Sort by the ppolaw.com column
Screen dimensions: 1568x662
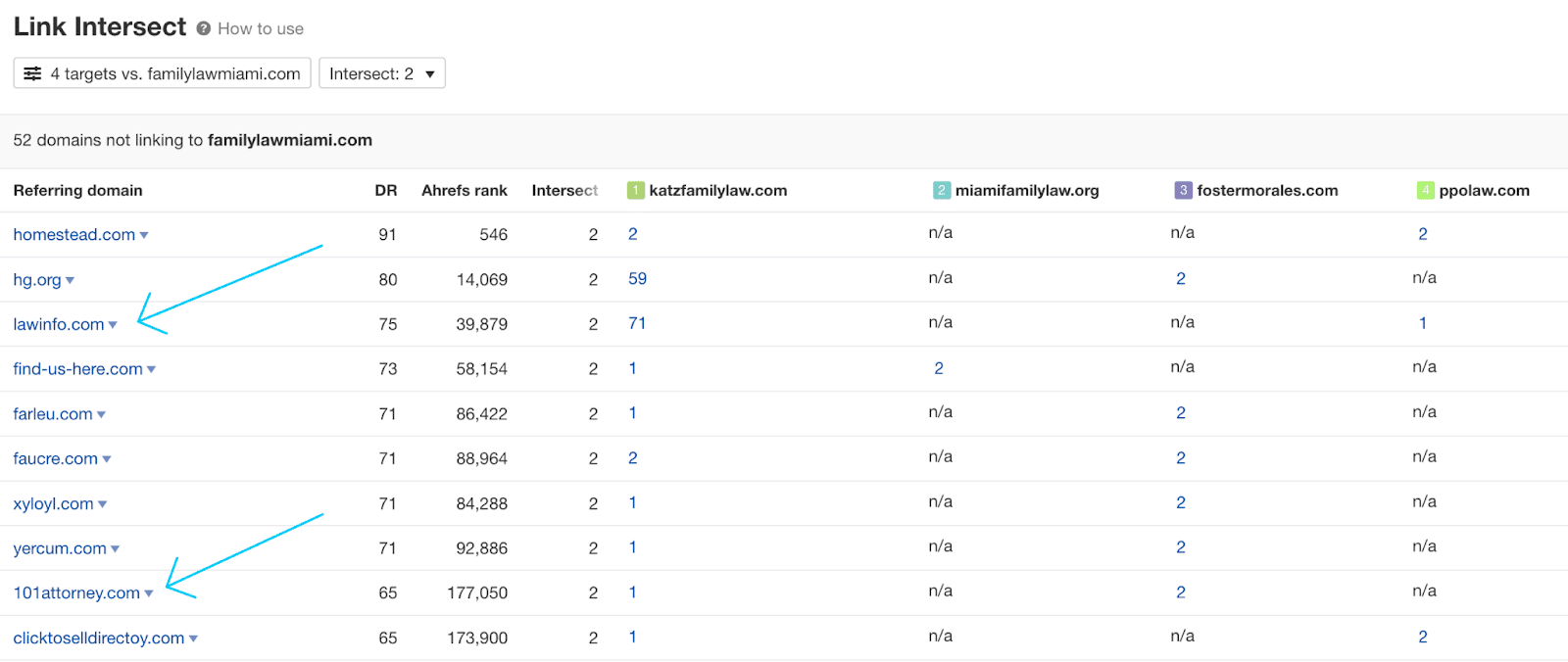tap(1484, 191)
